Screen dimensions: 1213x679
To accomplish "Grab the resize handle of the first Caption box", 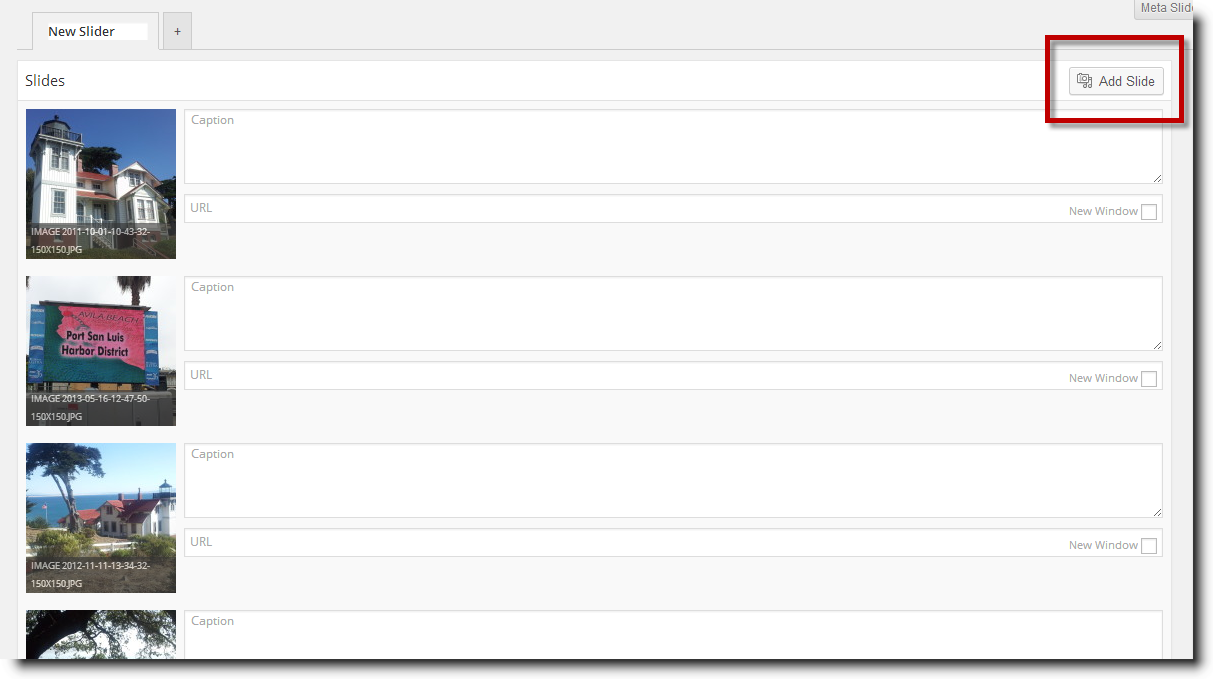I will (1157, 178).
